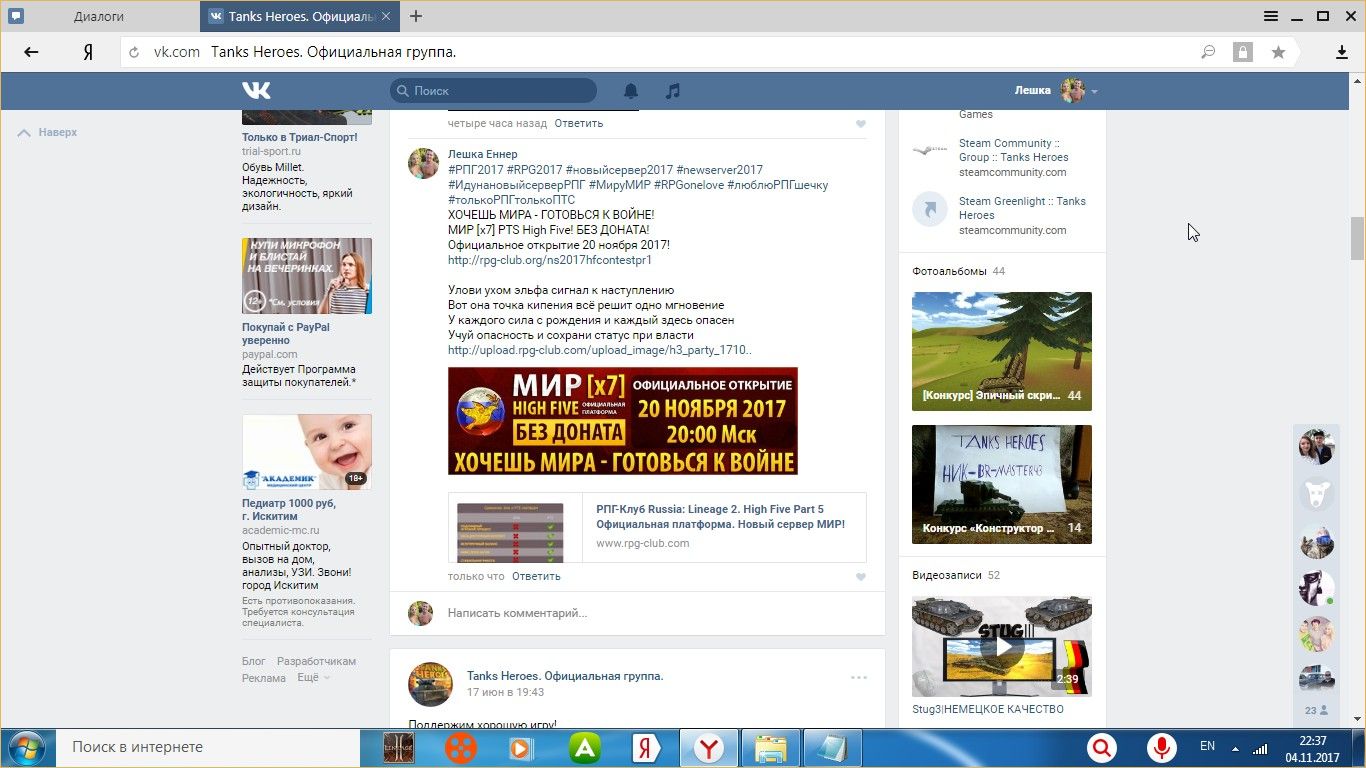
Task: Like the 'четыре часа назад' comment heart
Action: click(861, 124)
